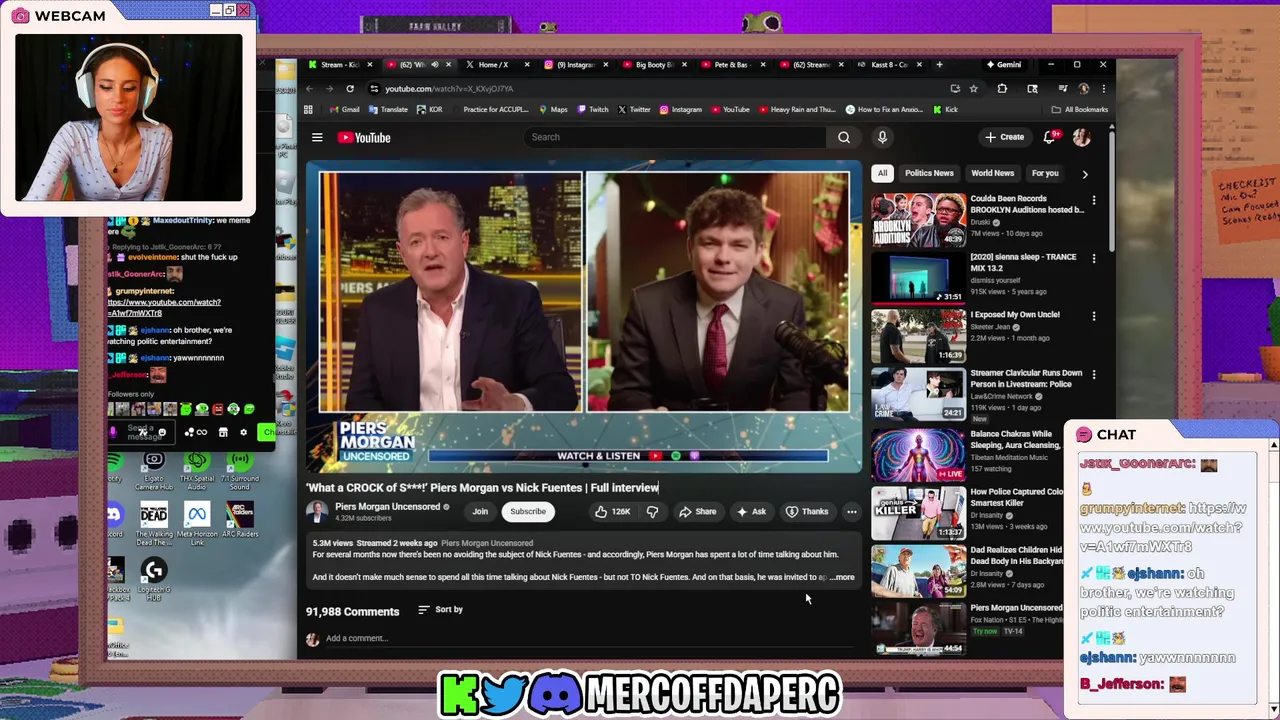
Task: Open the Gmail bookmark
Action: 345,109
